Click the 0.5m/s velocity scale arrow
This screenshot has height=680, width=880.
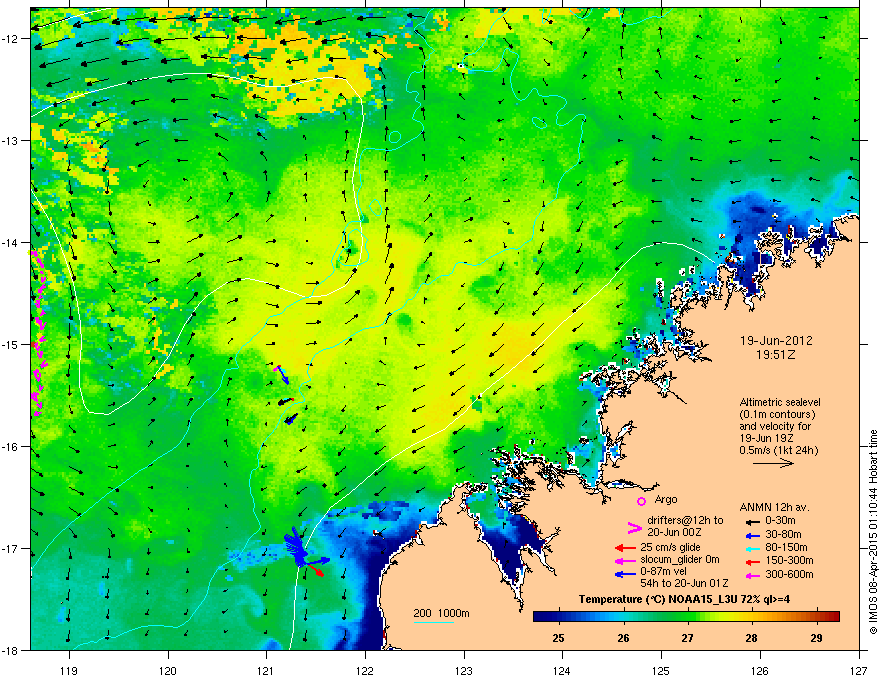click(773, 463)
